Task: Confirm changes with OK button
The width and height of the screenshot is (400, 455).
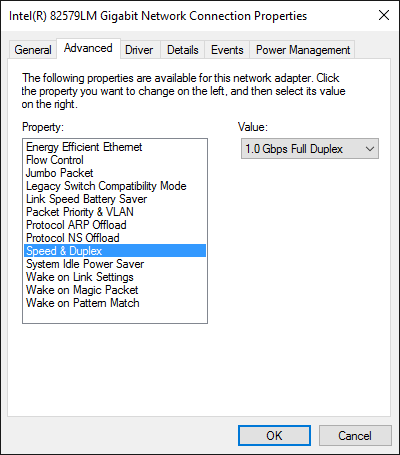Action: pos(274,435)
